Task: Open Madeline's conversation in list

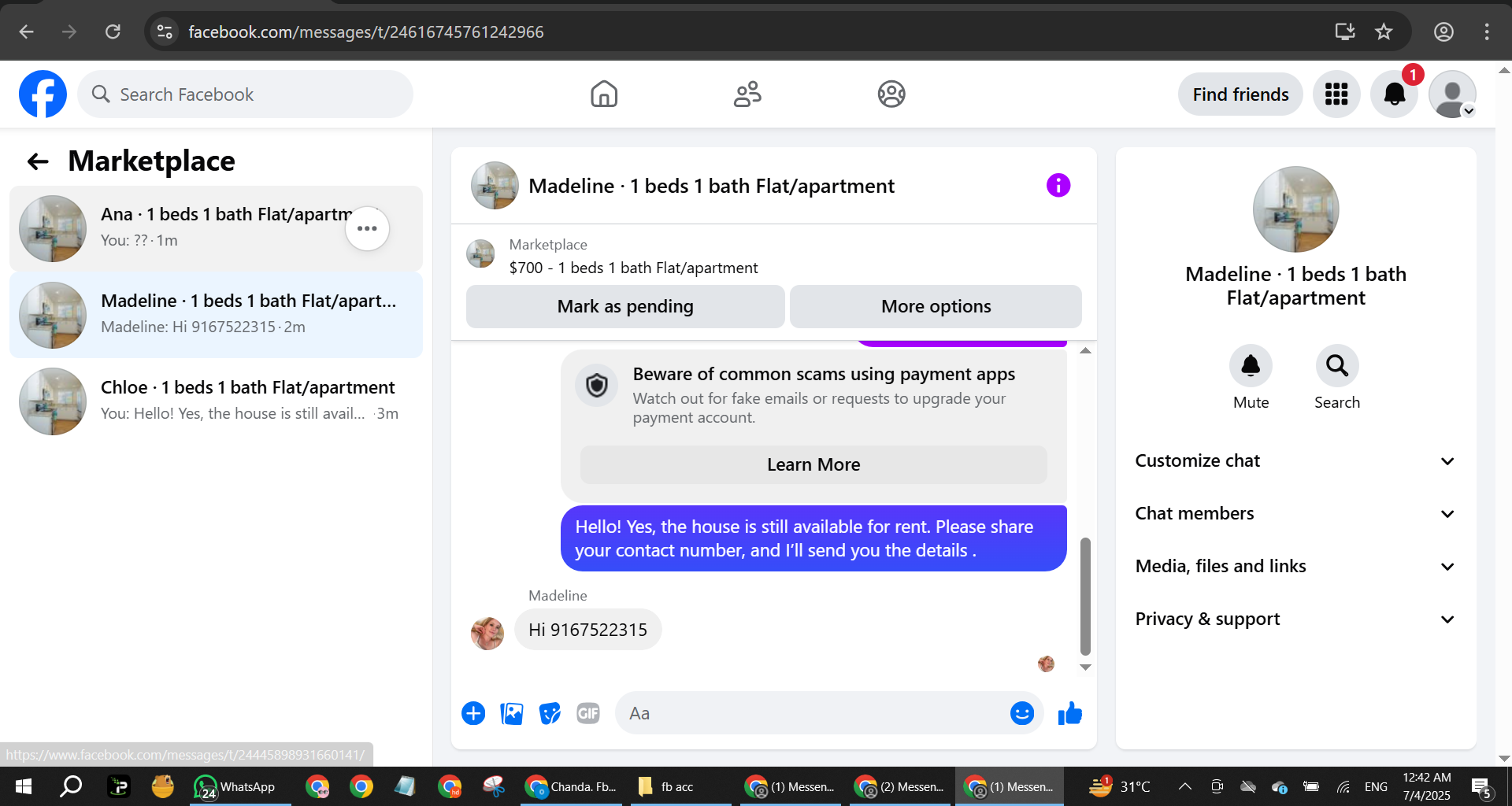Action: click(x=216, y=315)
